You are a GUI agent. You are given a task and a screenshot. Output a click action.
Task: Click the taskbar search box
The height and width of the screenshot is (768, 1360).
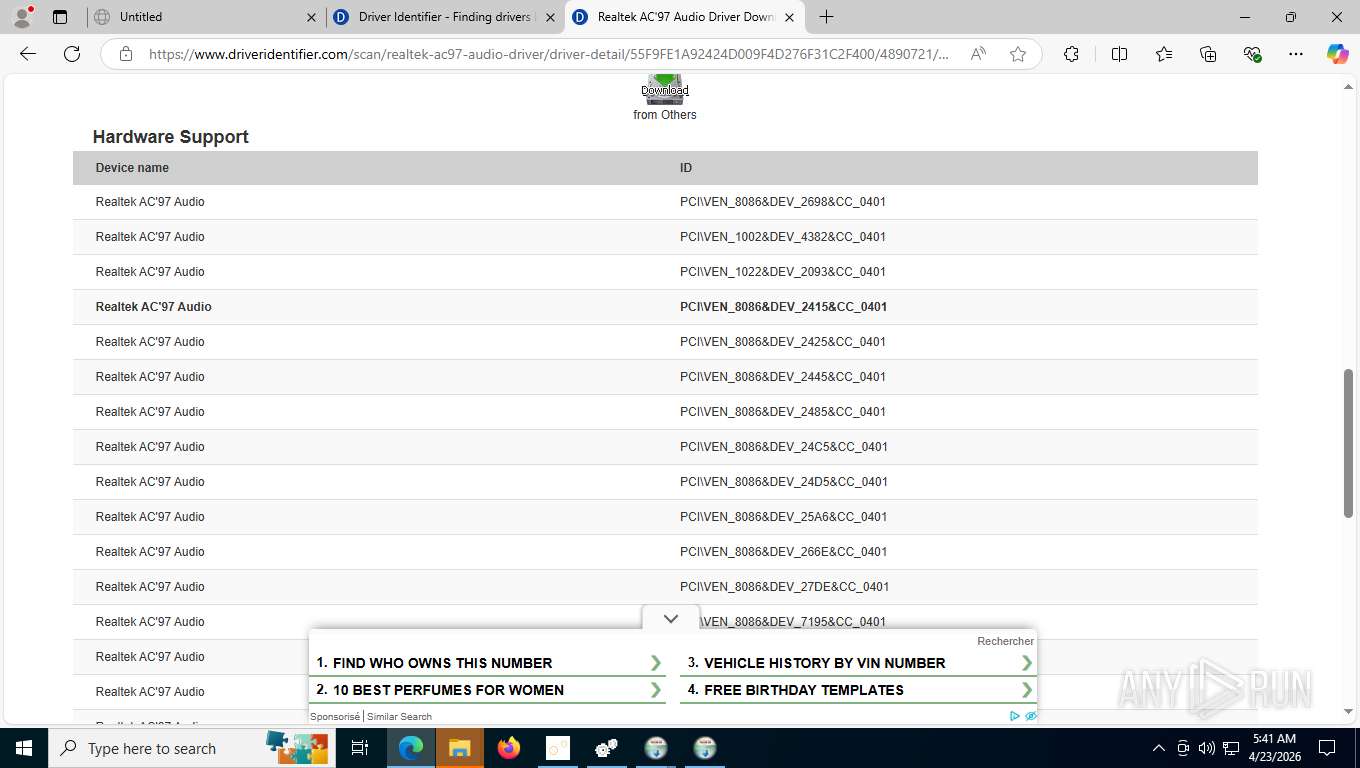[191, 748]
